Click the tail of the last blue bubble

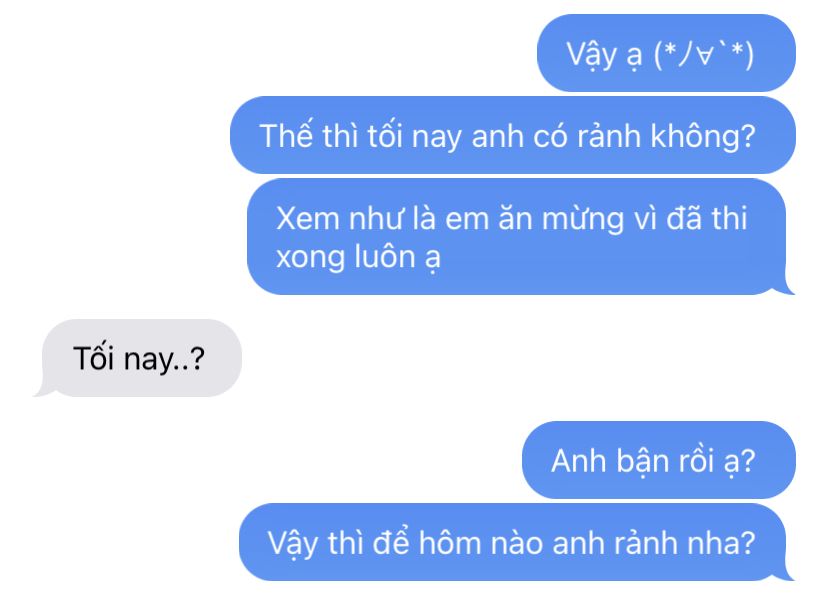[788, 574]
